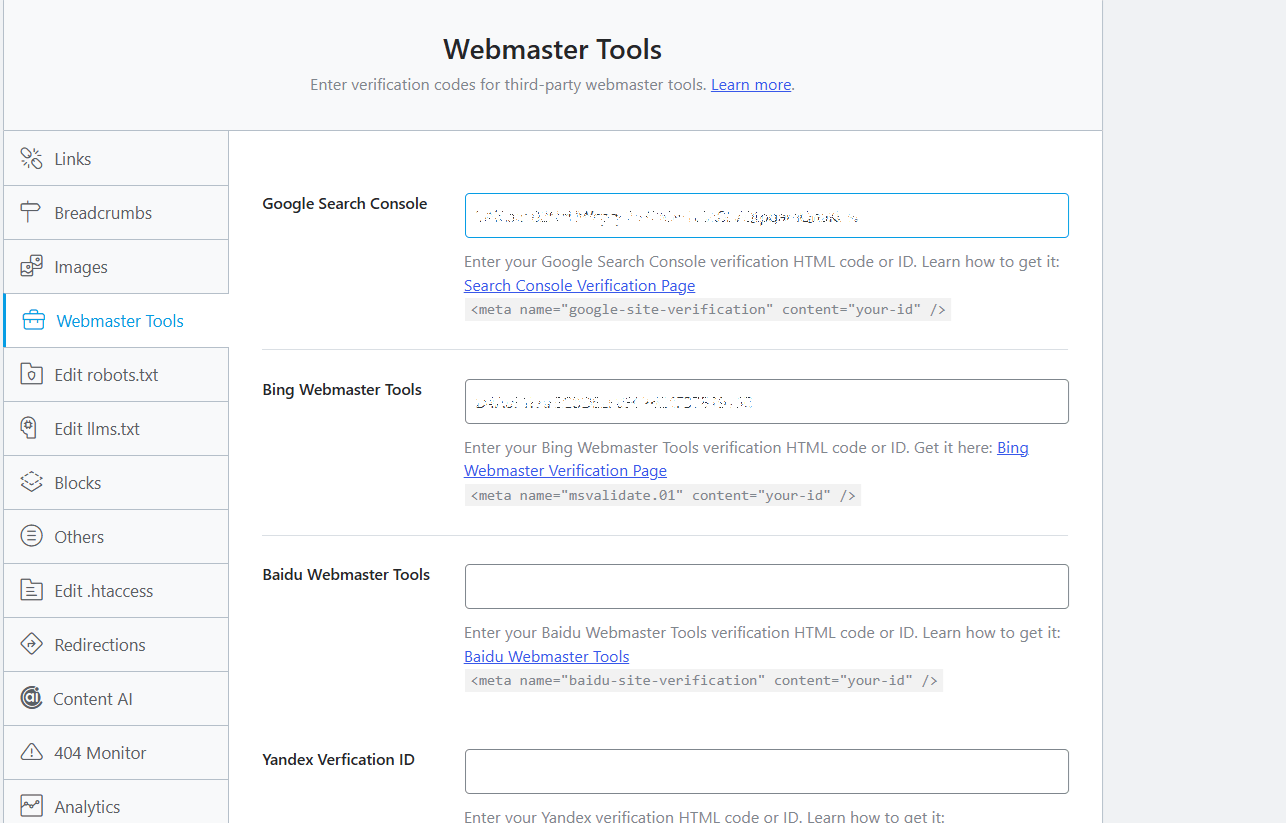This screenshot has width=1286, height=823.
Task: Open the Breadcrumbs settings tab
Action: coord(116,212)
